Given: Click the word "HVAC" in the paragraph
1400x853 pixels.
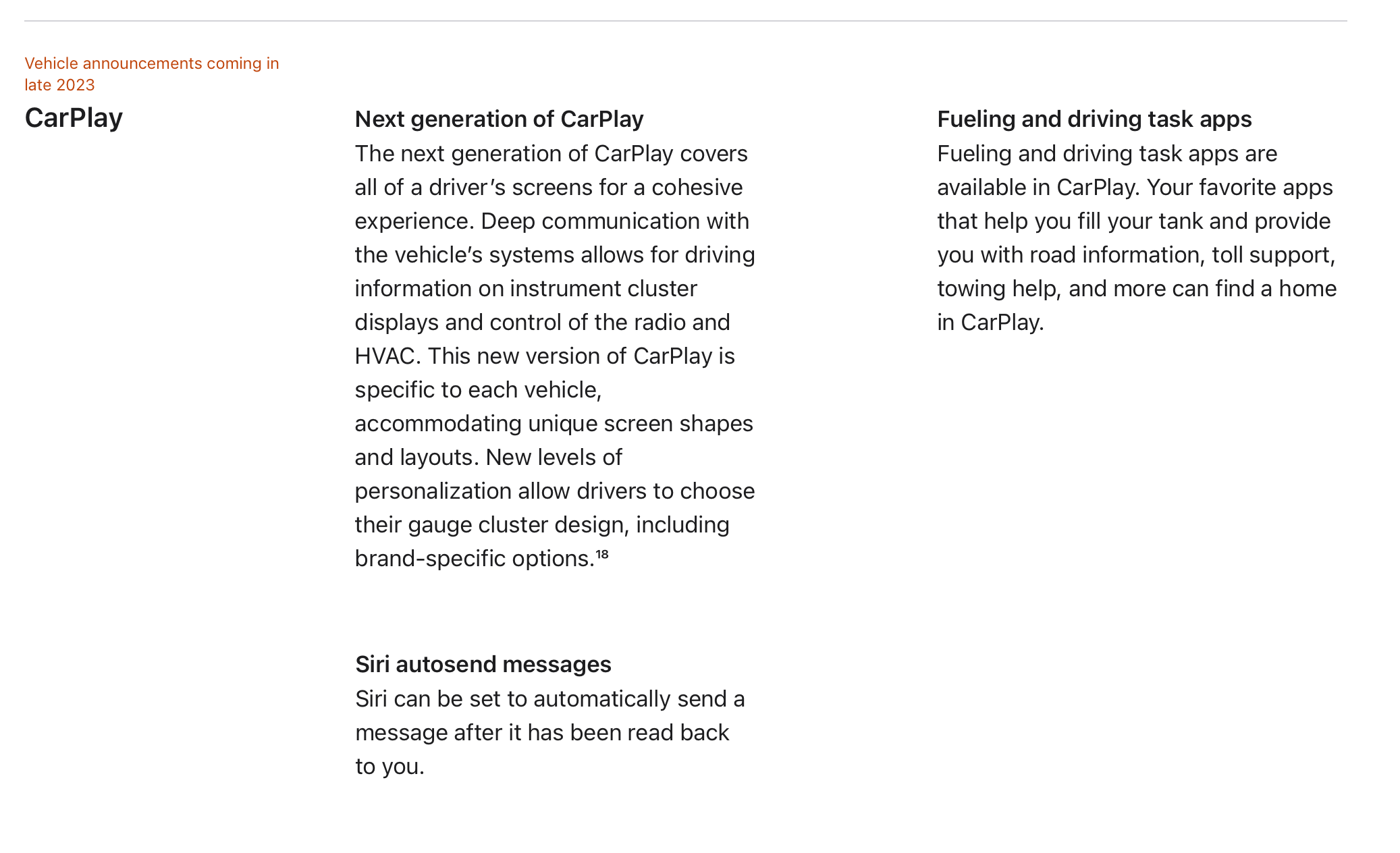Looking at the screenshot, I should [383, 356].
